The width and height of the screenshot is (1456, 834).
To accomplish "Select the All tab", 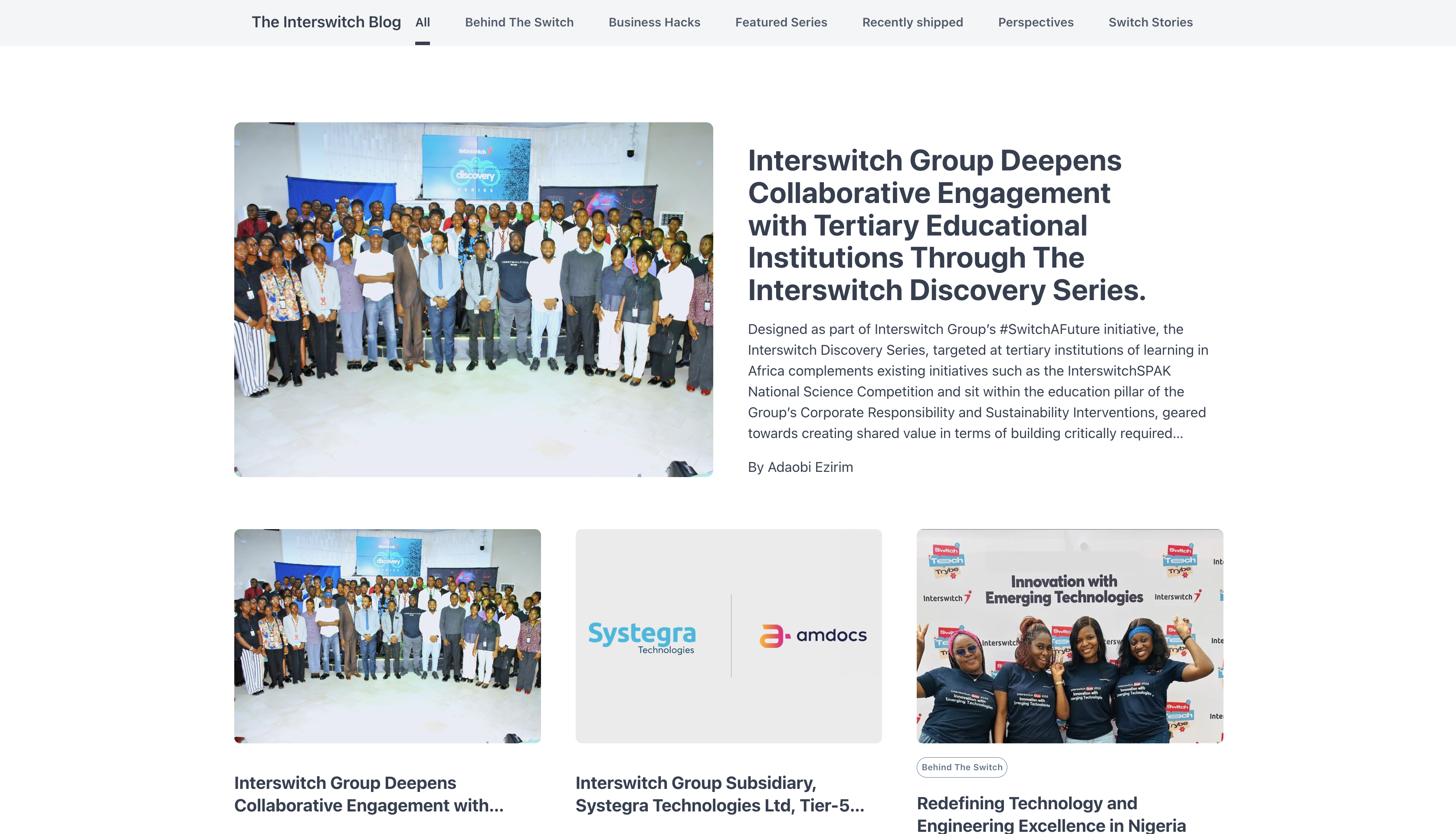I will (x=422, y=23).
